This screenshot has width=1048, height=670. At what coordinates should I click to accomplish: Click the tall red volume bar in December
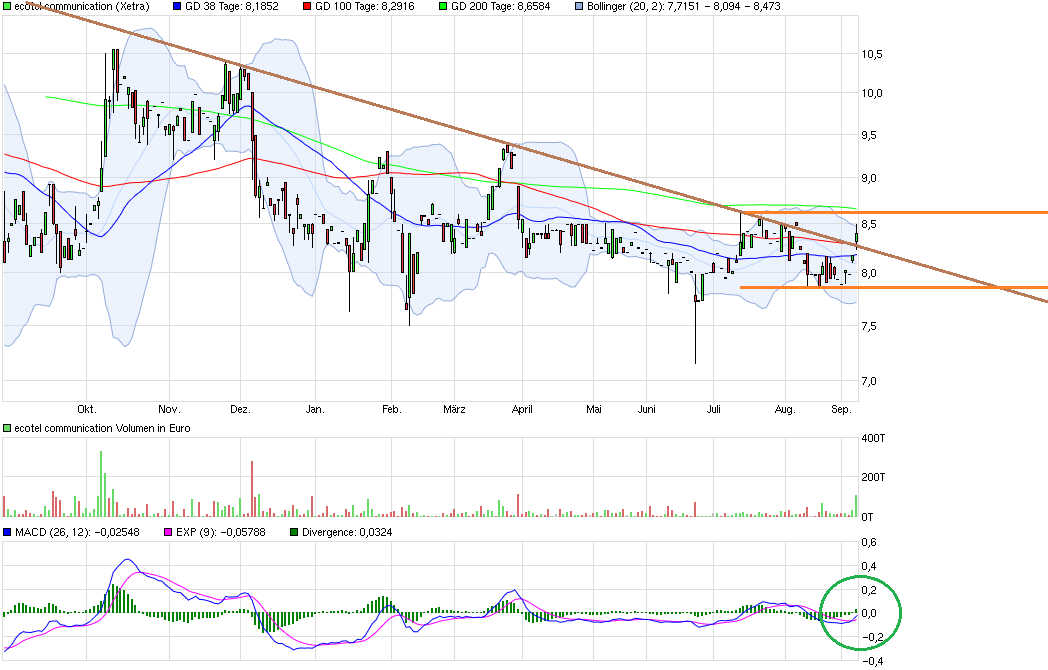(252, 489)
